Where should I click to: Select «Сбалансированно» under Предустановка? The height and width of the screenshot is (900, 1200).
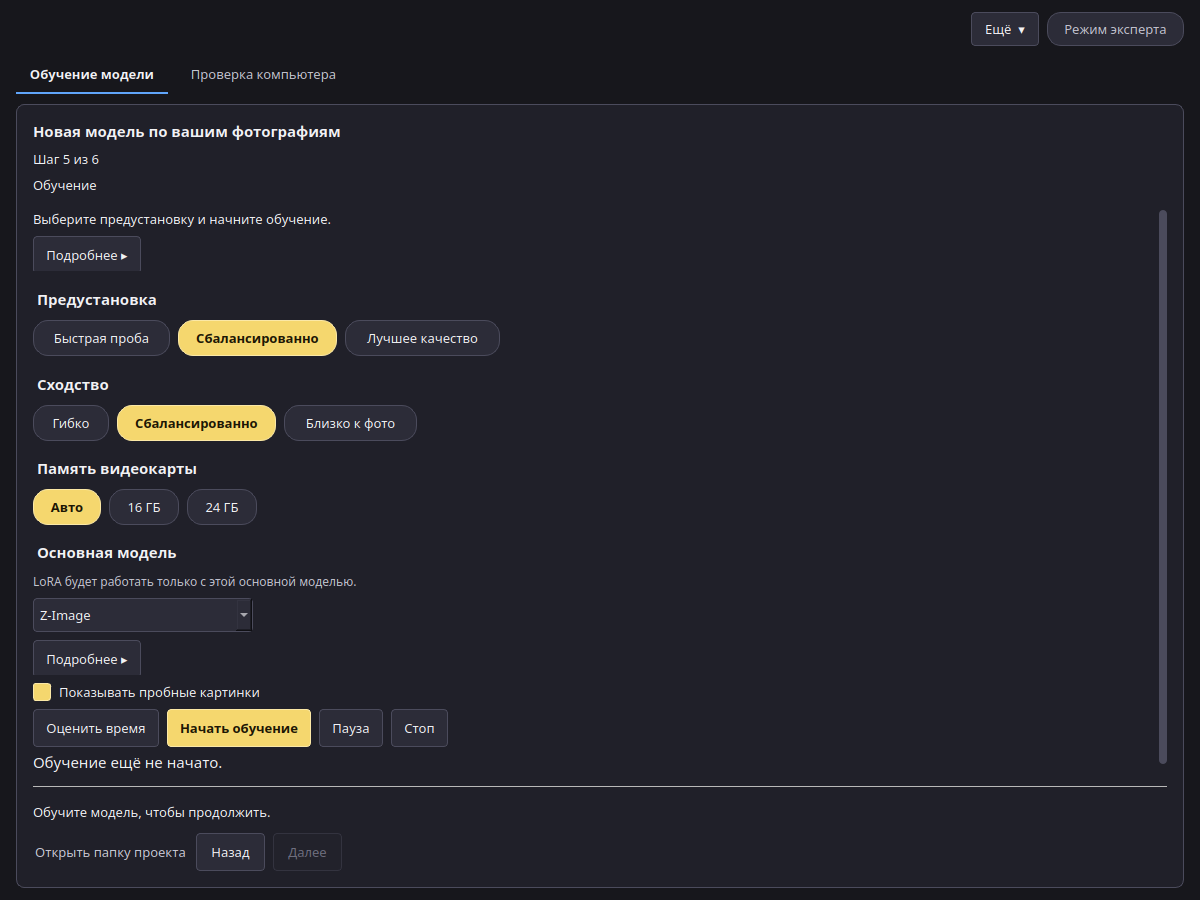tap(257, 338)
